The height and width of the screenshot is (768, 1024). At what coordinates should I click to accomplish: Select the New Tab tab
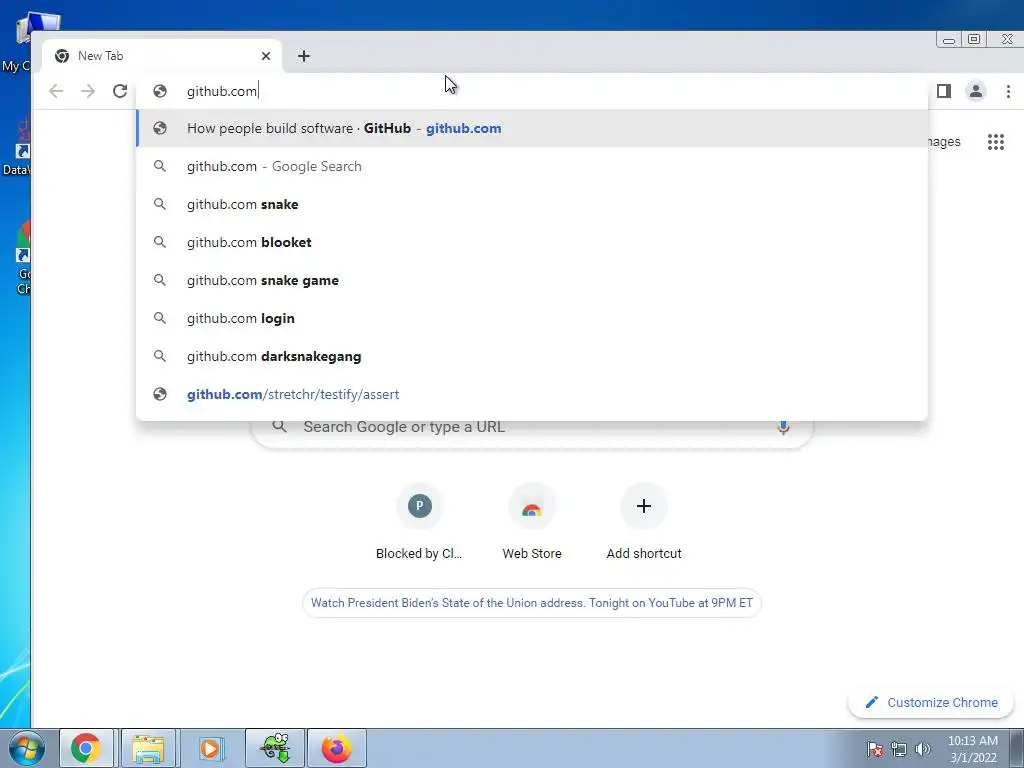[x=162, y=56]
